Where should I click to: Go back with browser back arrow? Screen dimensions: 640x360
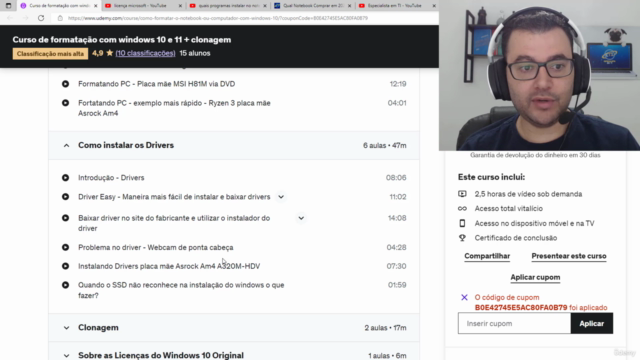coord(10,18)
